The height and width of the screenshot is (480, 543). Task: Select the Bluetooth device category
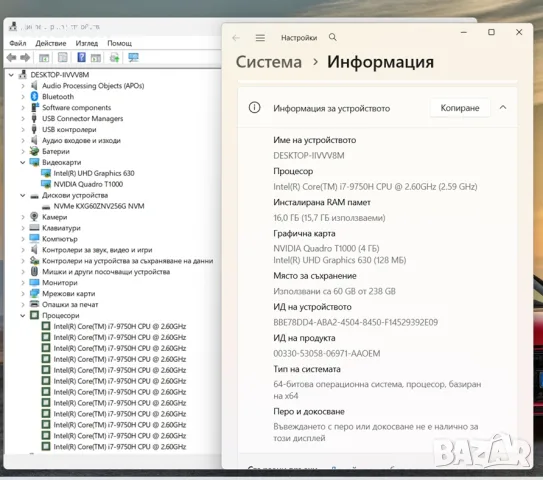(x=58, y=97)
